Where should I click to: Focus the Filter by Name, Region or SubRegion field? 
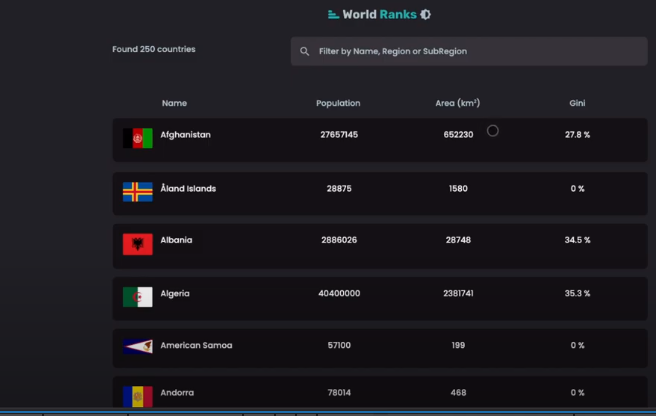click(x=469, y=51)
